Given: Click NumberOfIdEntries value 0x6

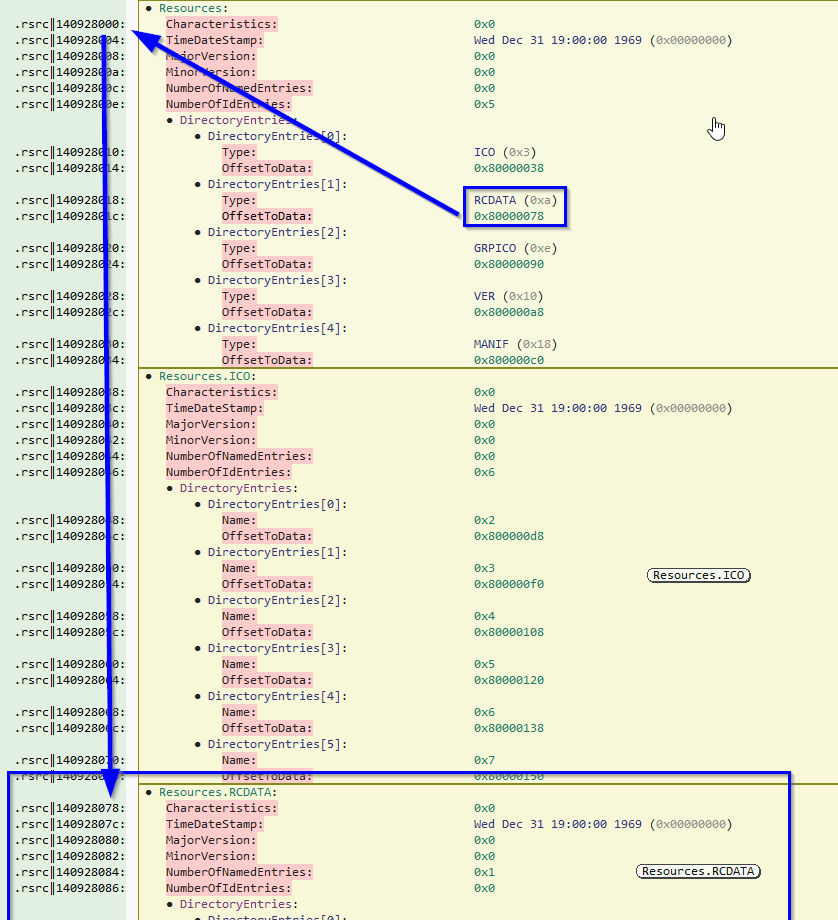Looking at the screenshot, I should coord(484,472).
